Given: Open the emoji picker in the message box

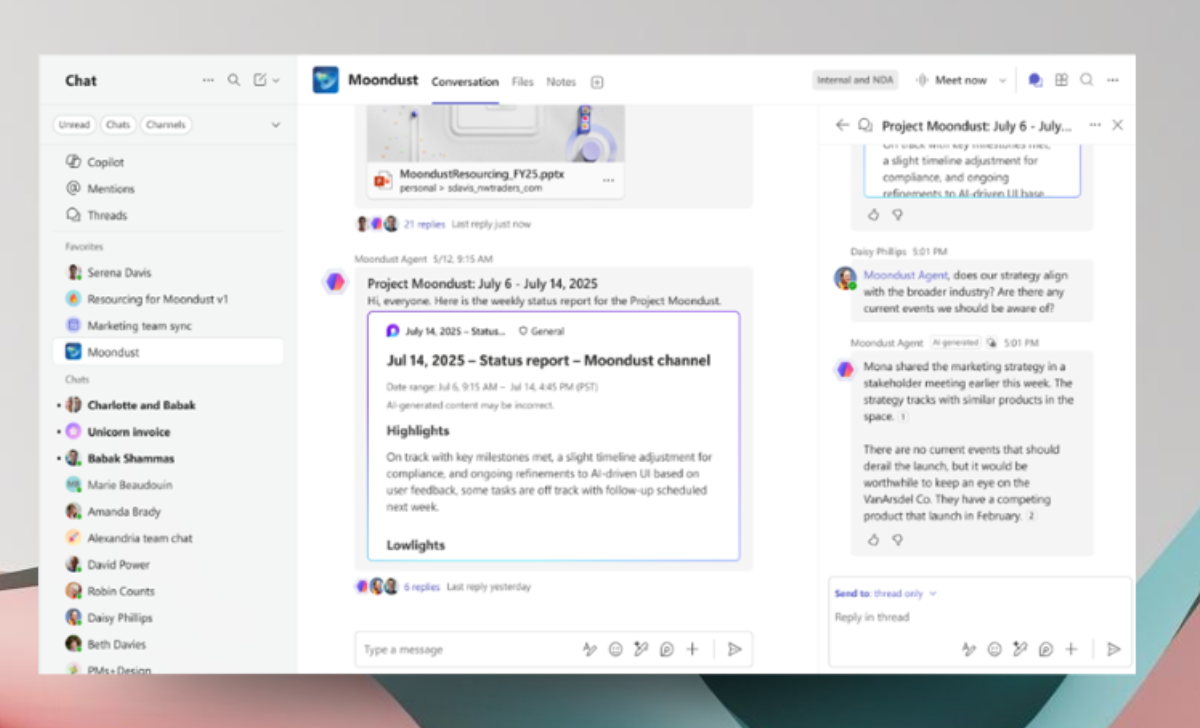Looking at the screenshot, I should coord(615,649).
